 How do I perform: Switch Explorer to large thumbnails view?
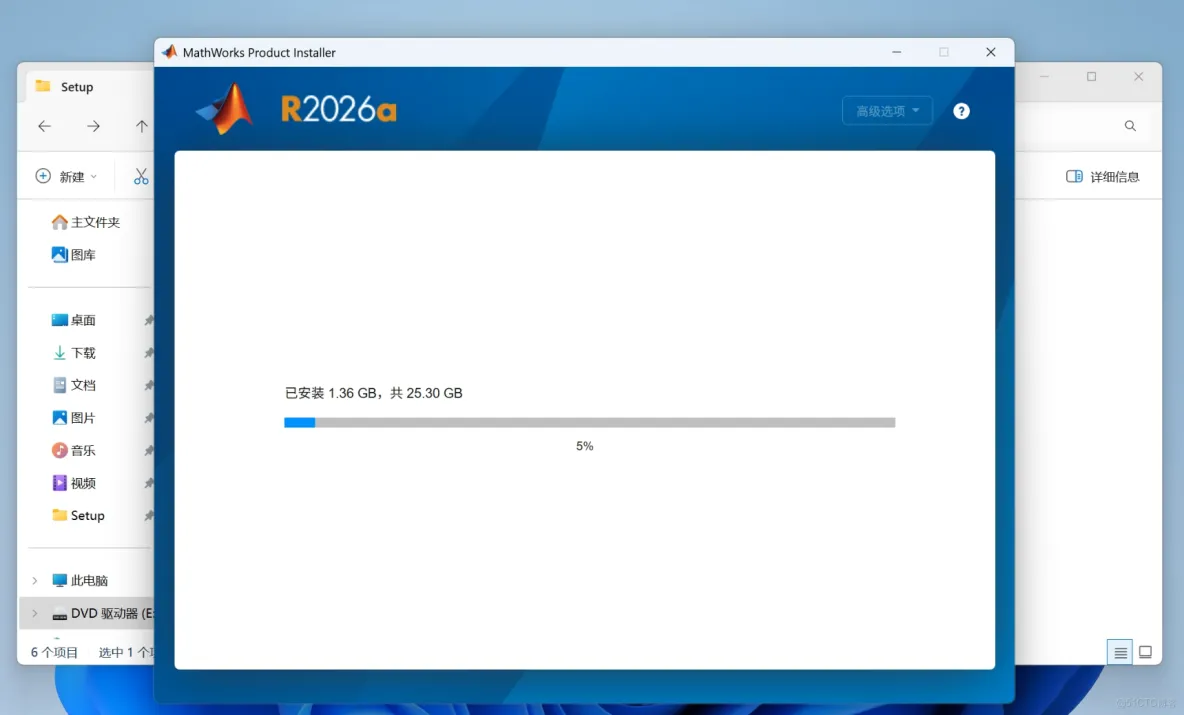click(1145, 652)
